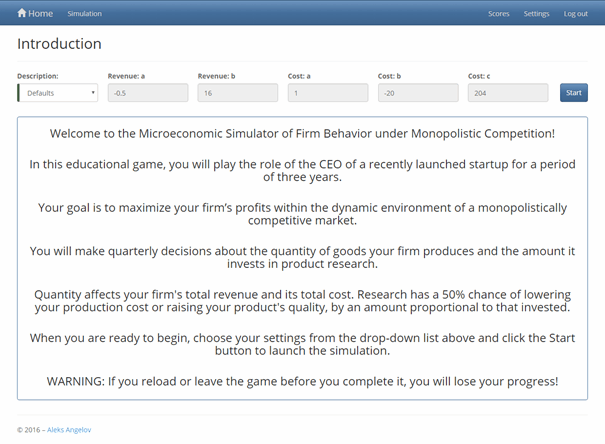This screenshot has height=444, width=605.
Task: Open the Description dropdown showing Defaults
Action: [x=56, y=93]
